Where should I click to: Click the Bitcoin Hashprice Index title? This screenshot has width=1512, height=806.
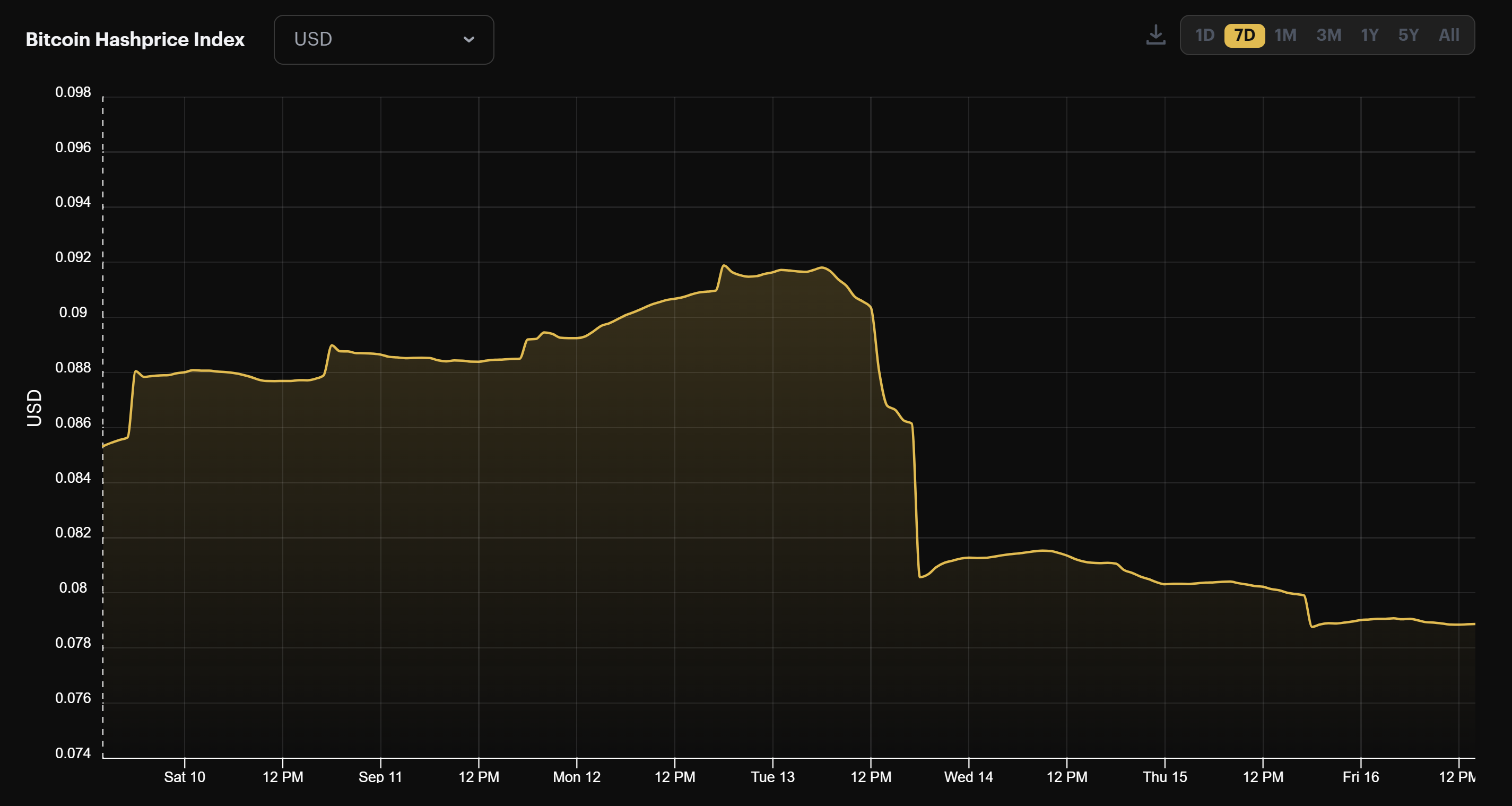134,39
